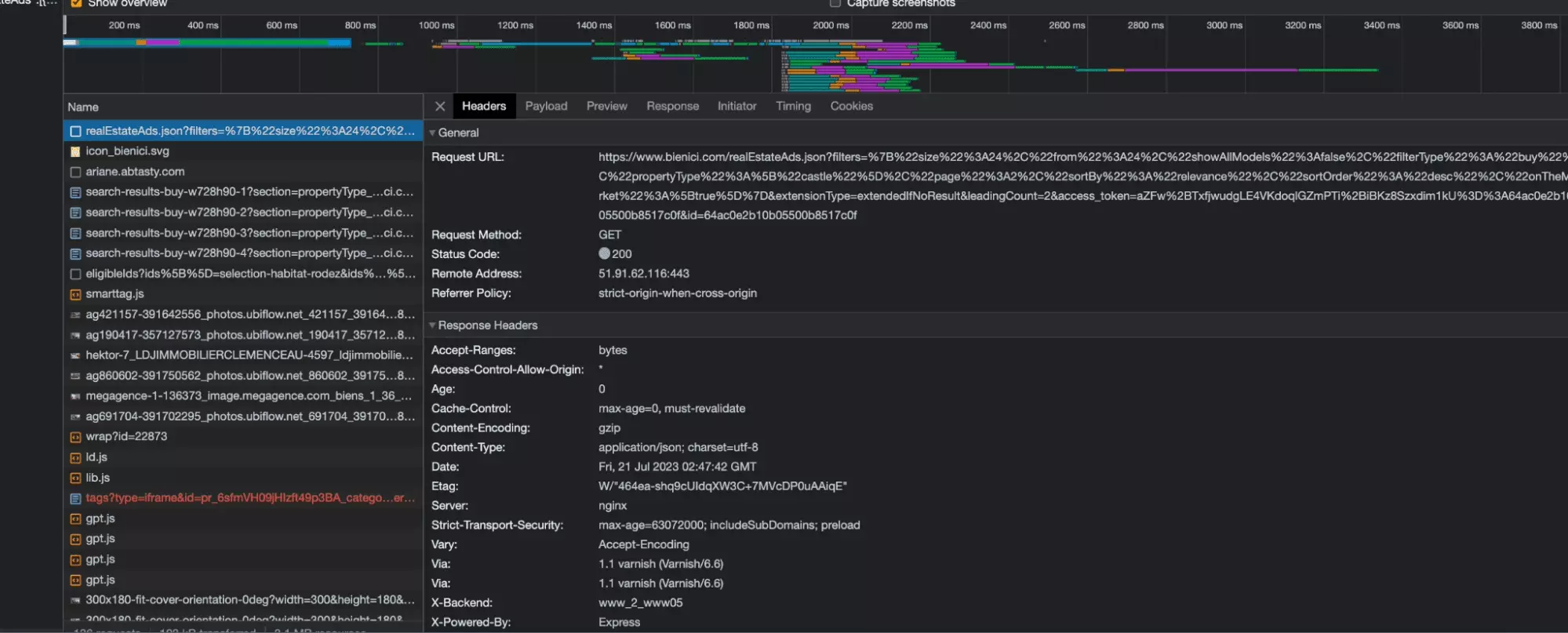The image size is (1568, 633).
Task: Select the eligibleIds request row
Action: pyautogui.click(x=249, y=274)
